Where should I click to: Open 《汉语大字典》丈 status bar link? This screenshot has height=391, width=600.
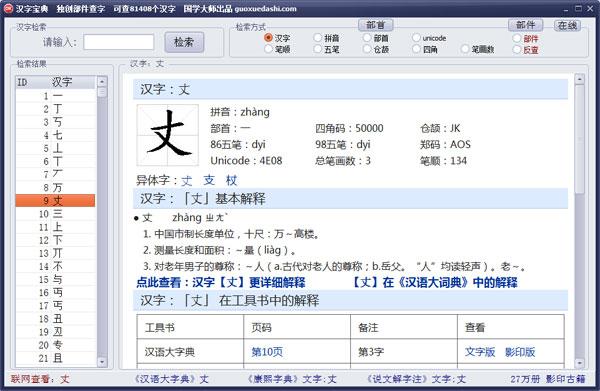pos(171,379)
